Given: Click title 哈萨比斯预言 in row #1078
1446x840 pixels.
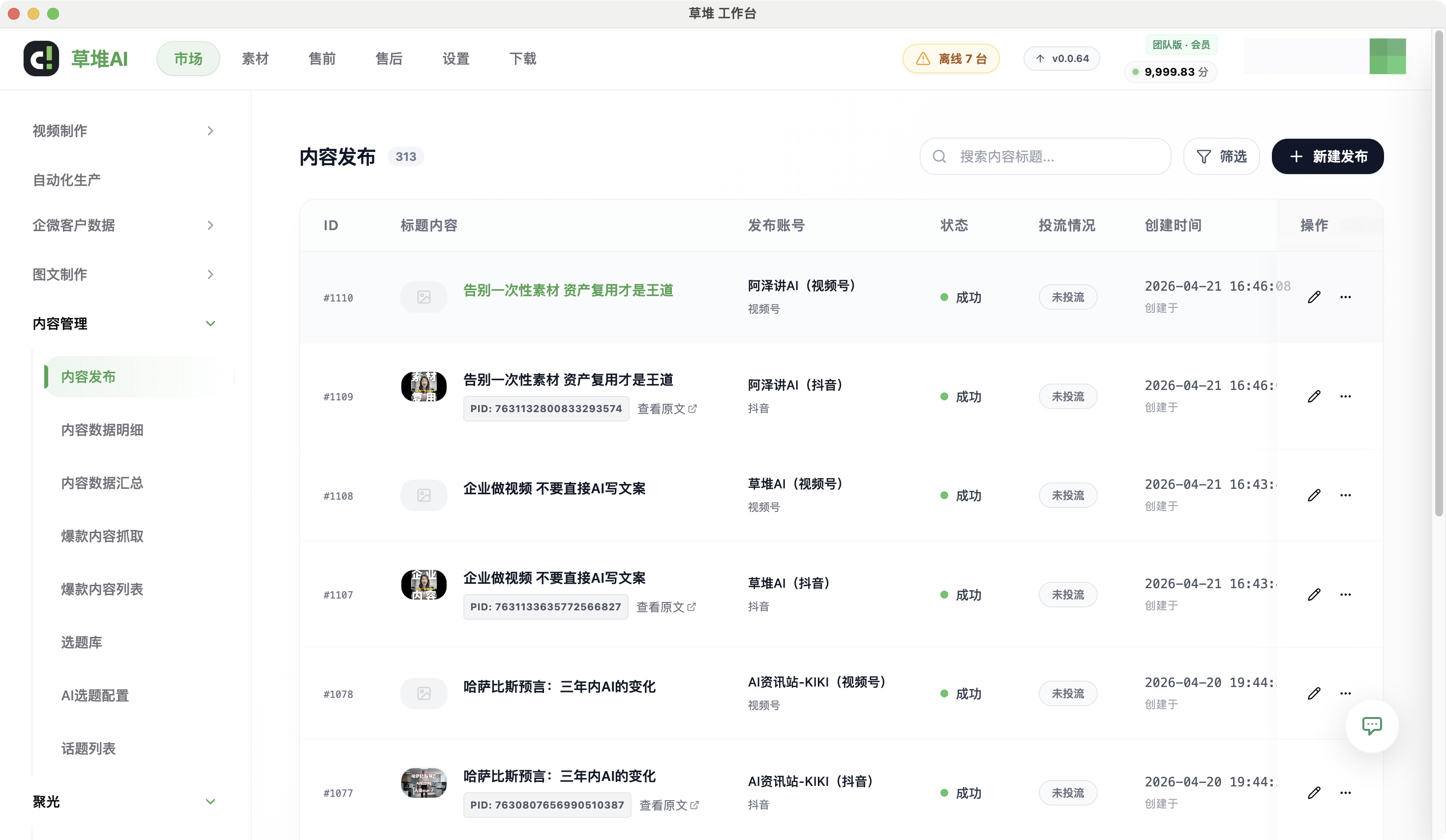Looking at the screenshot, I should [x=560, y=687].
